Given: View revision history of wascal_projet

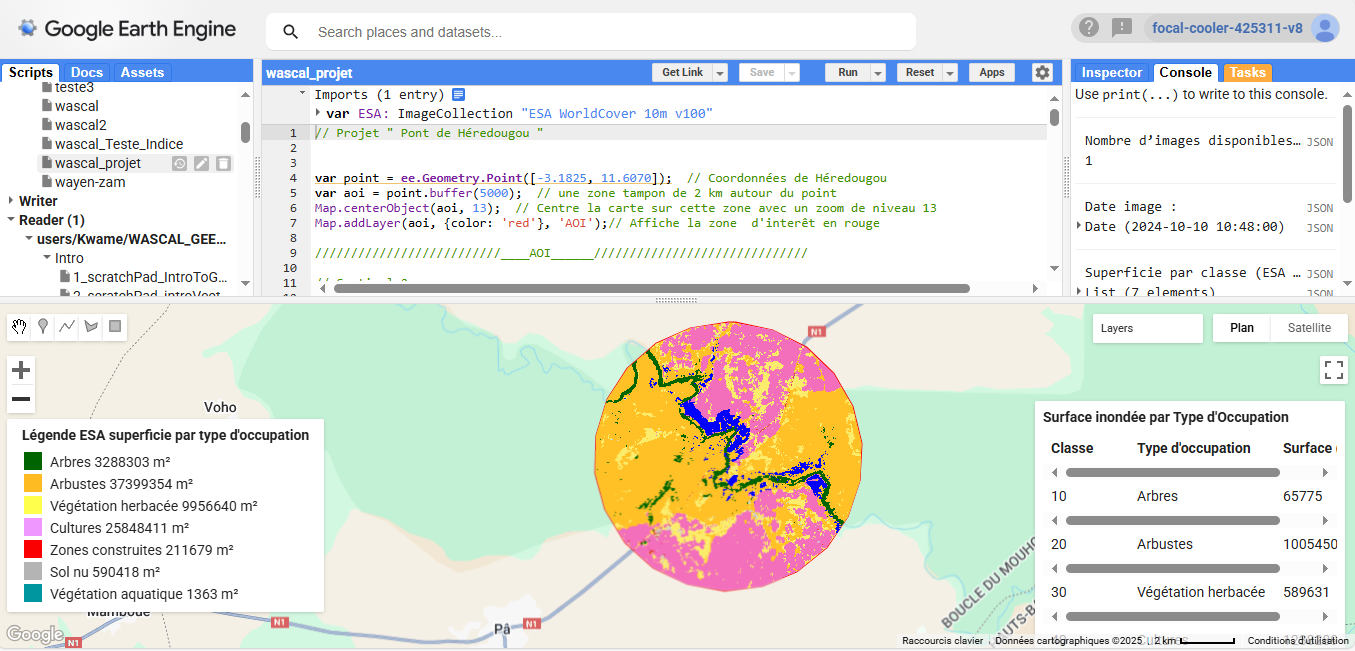Looking at the screenshot, I should (179, 163).
